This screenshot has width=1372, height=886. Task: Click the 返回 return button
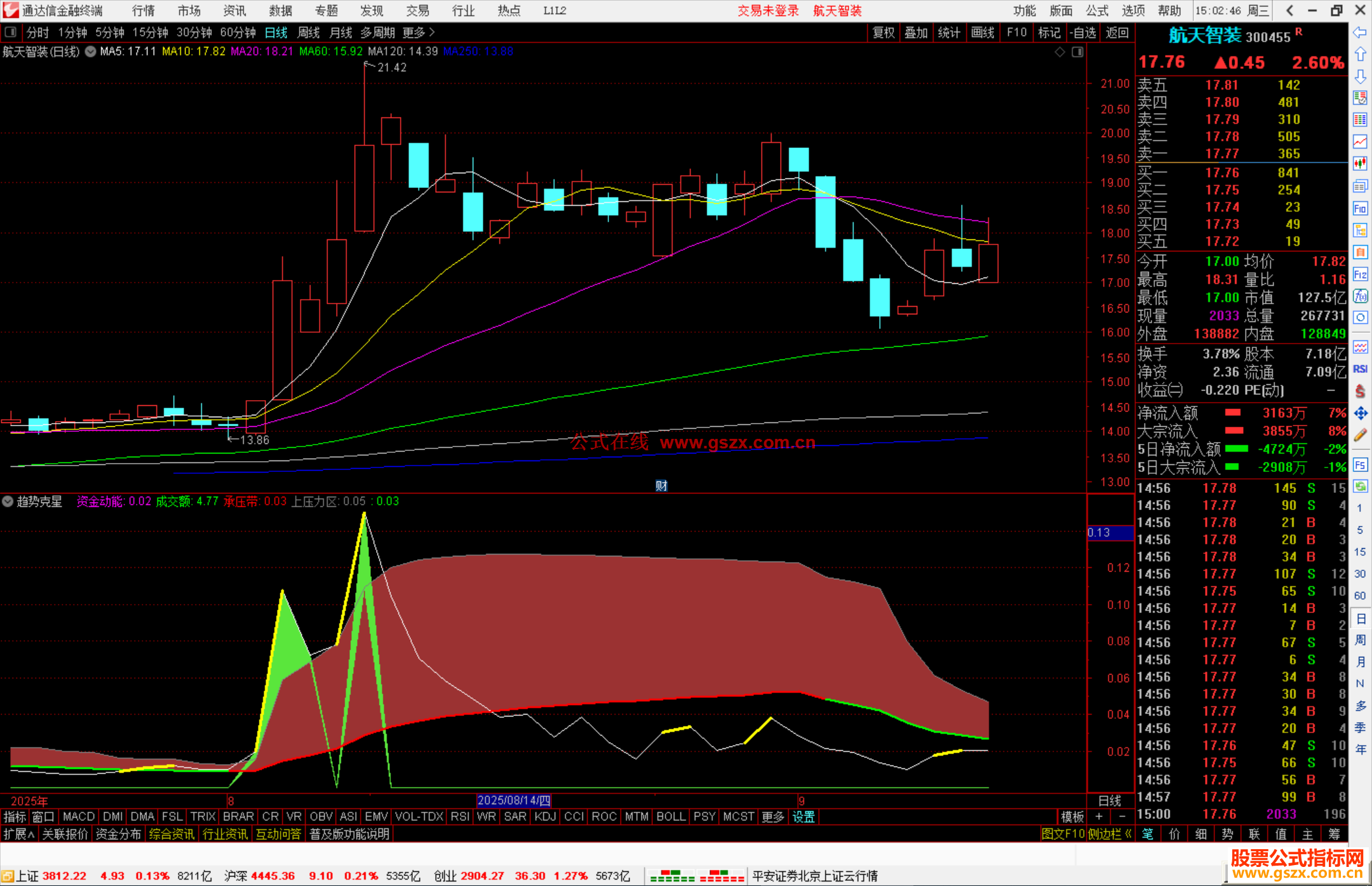click(1117, 32)
